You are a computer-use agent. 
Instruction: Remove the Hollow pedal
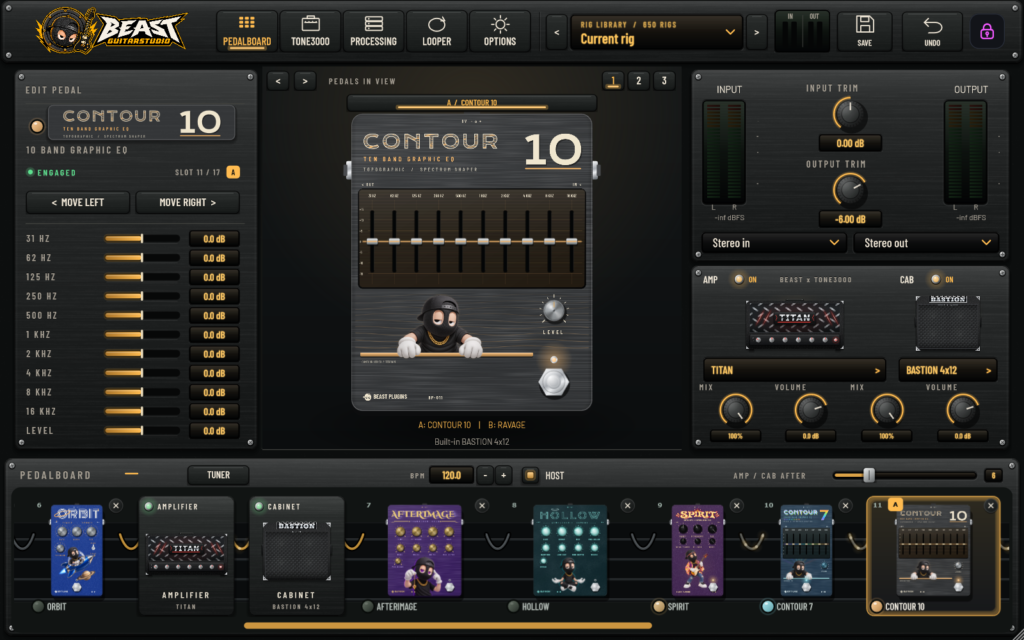[628, 505]
